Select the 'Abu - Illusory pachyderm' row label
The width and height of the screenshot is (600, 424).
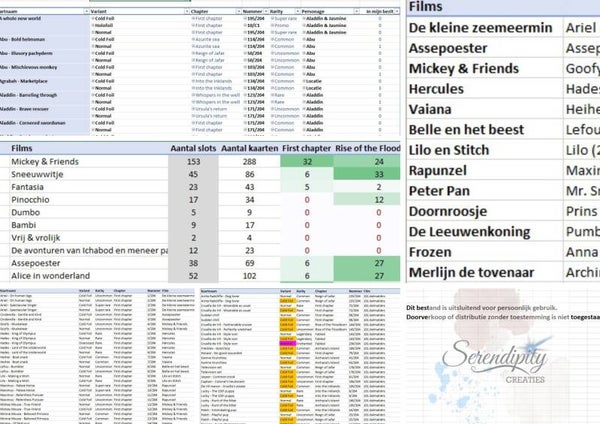pyautogui.click(x=26, y=53)
